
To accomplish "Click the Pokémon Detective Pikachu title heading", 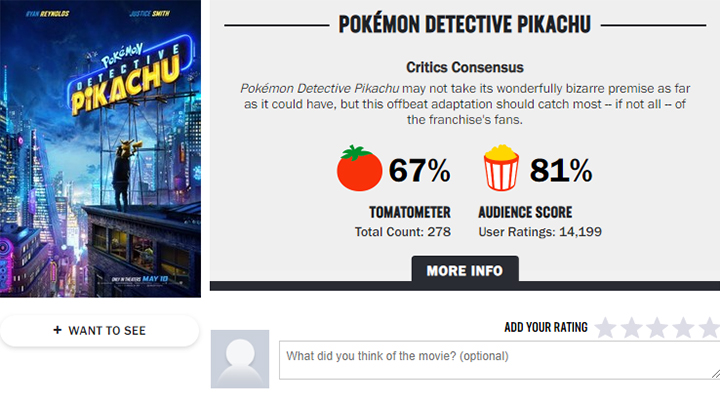I will [x=465, y=25].
